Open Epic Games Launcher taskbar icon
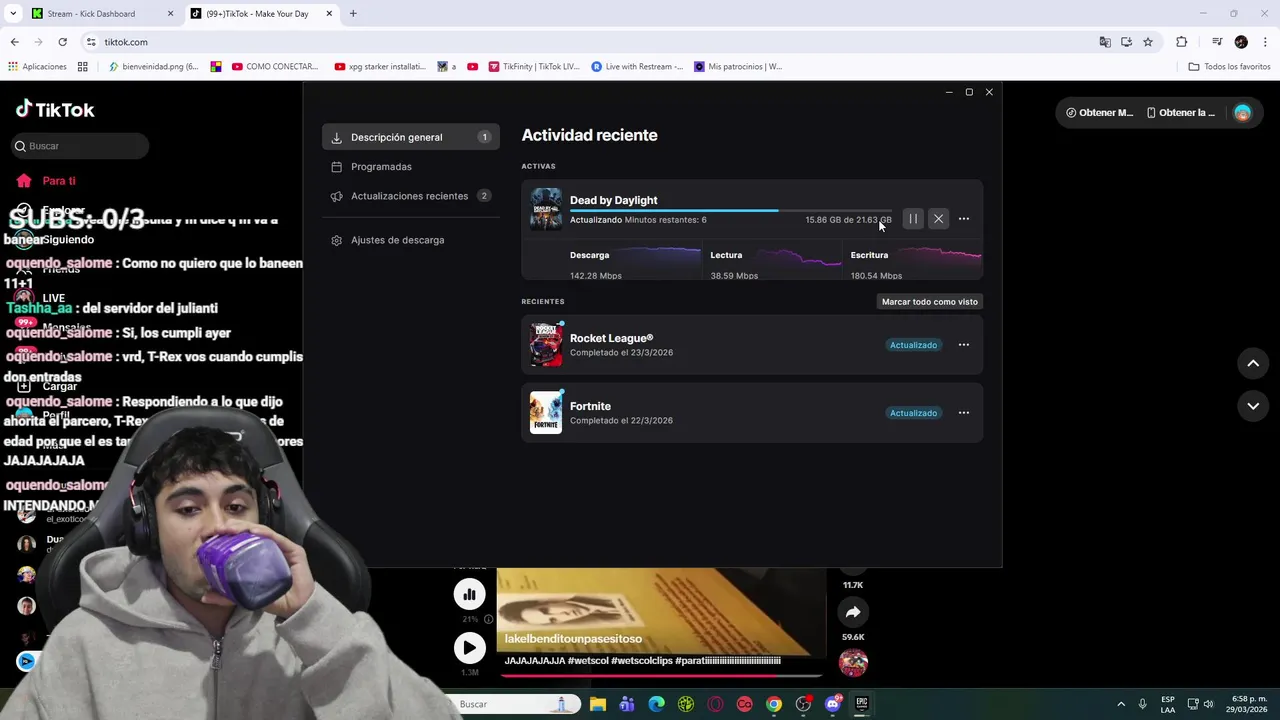This screenshot has width=1280, height=720. point(862,704)
